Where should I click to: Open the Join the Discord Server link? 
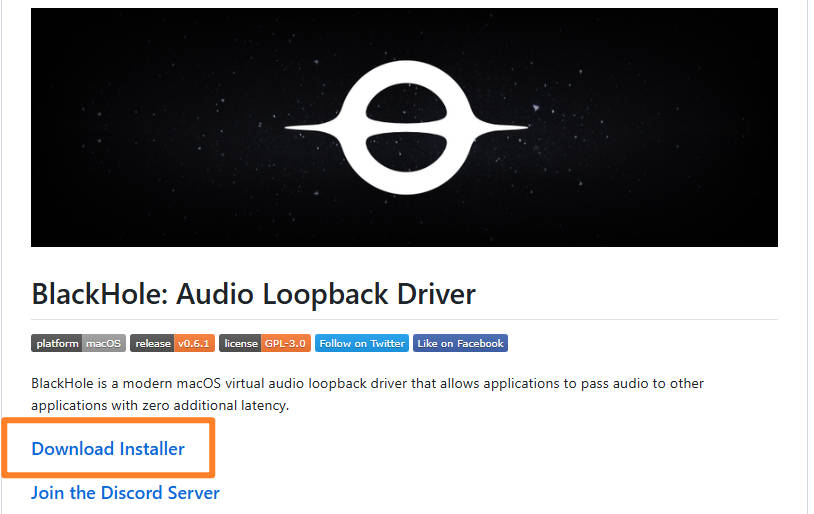125,493
